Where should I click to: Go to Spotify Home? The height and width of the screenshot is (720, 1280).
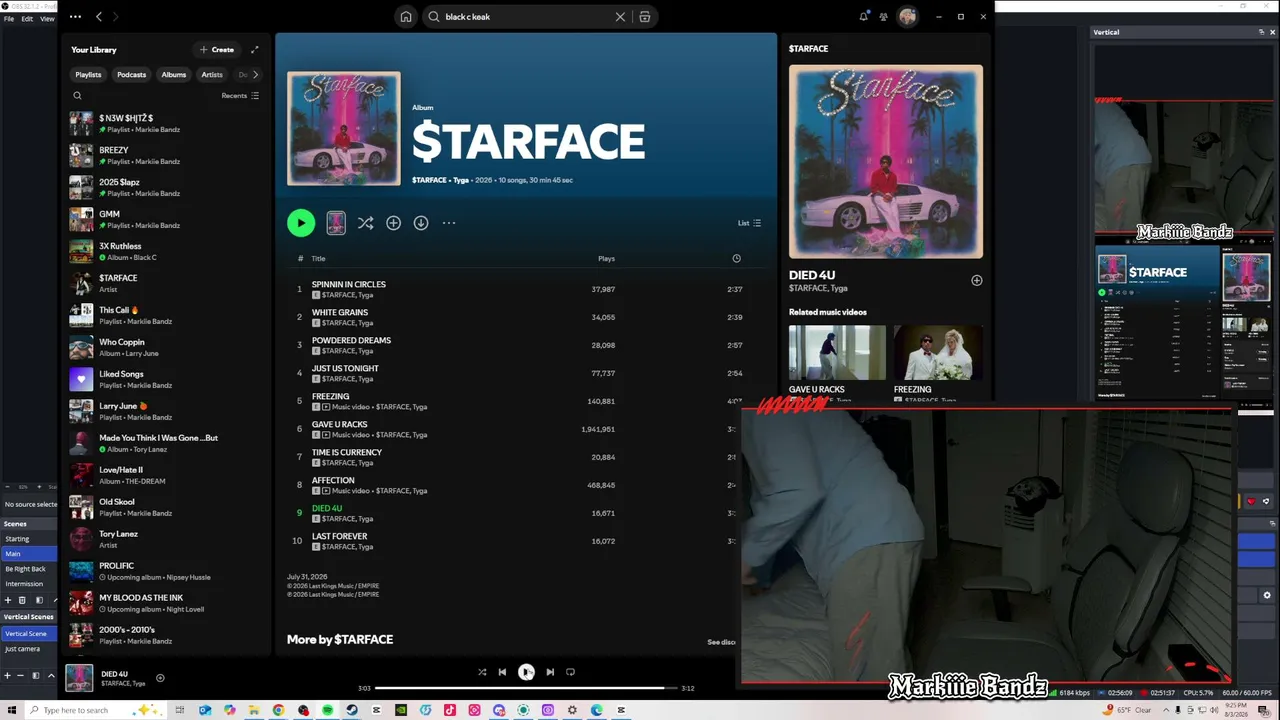tap(406, 17)
